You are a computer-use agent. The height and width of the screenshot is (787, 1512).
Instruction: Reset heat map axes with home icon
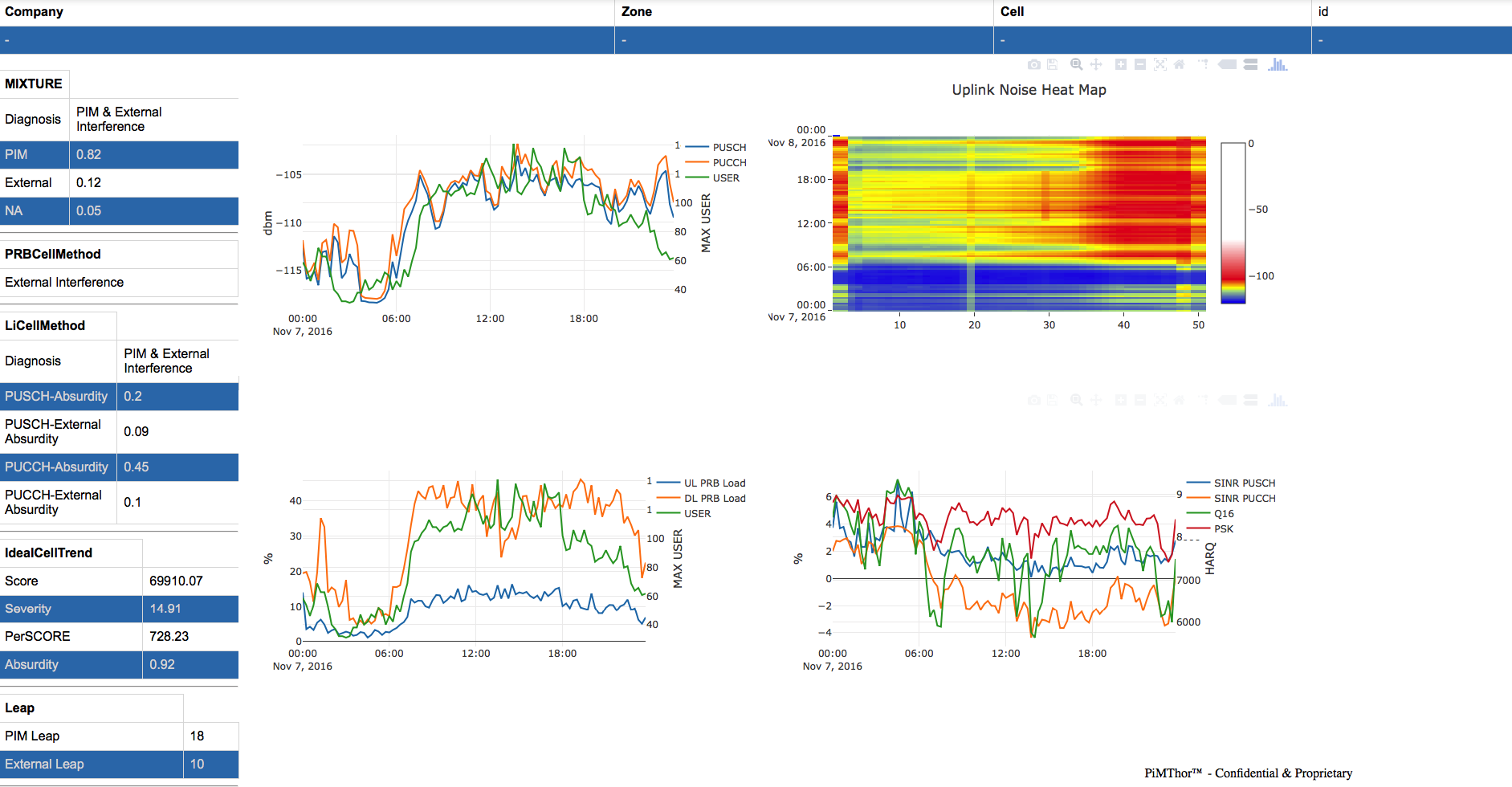pos(1179,64)
